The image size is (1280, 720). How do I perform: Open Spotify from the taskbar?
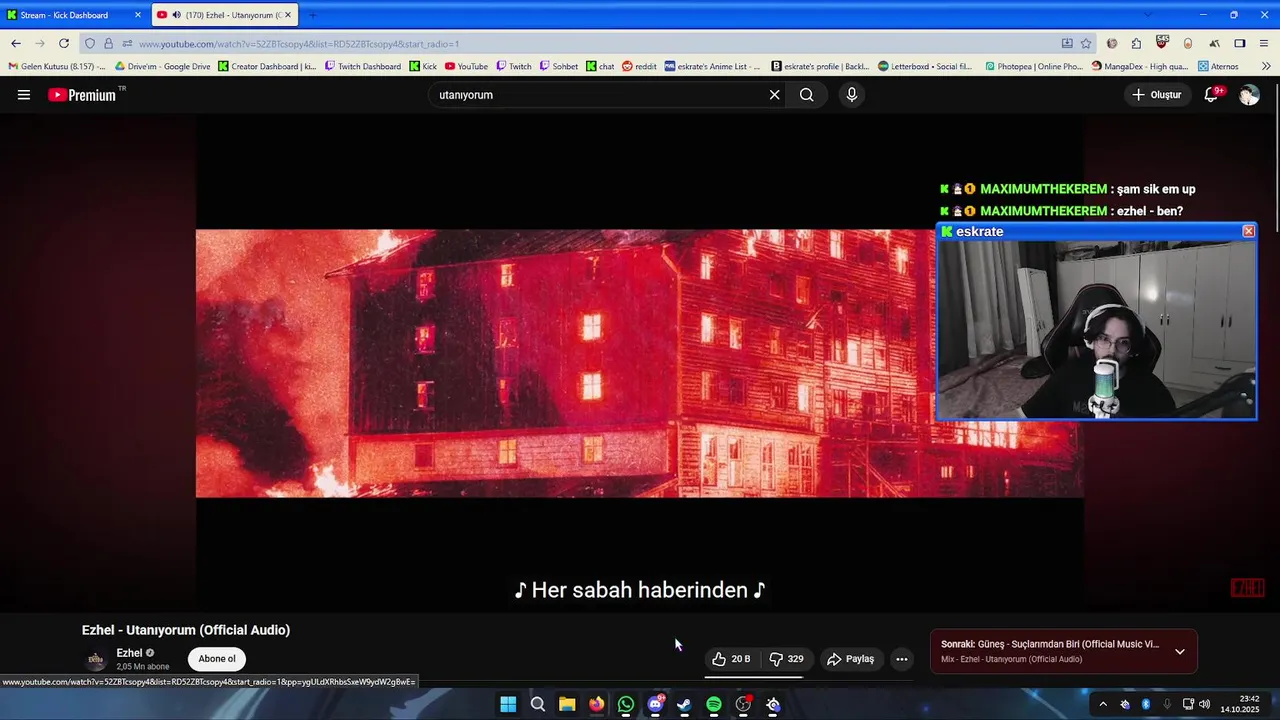714,705
